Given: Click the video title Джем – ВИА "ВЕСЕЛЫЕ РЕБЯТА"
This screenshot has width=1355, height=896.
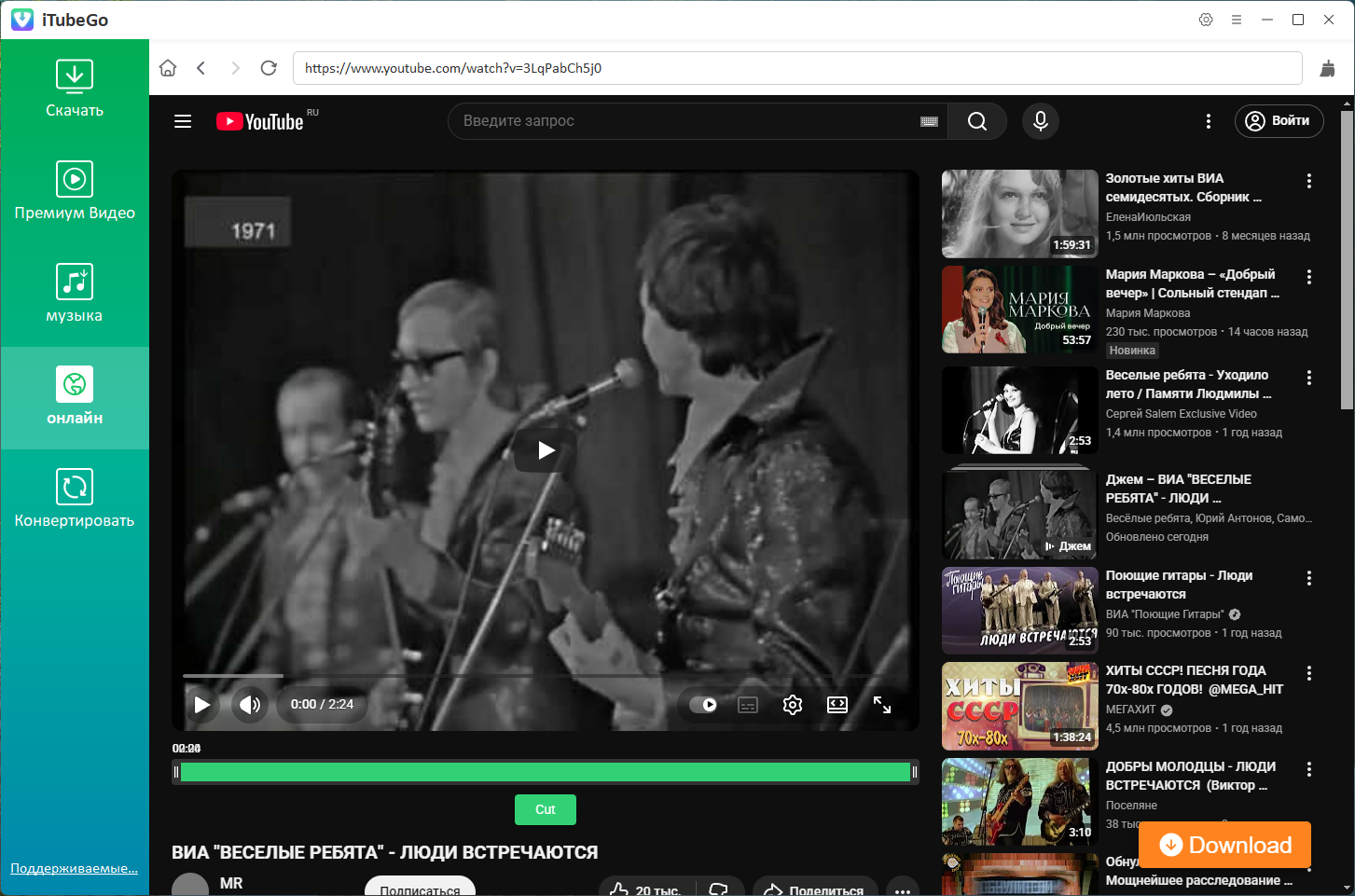Looking at the screenshot, I should (1179, 489).
